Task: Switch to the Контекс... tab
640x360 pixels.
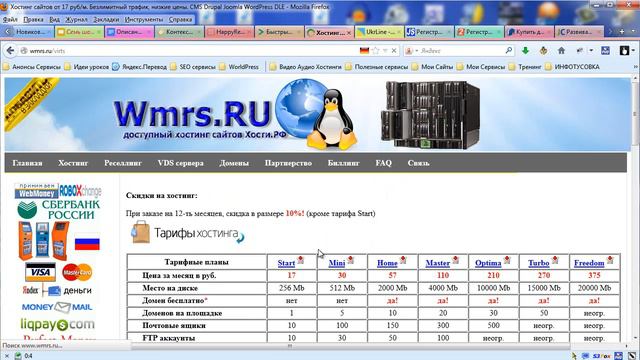Action: click(x=179, y=32)
